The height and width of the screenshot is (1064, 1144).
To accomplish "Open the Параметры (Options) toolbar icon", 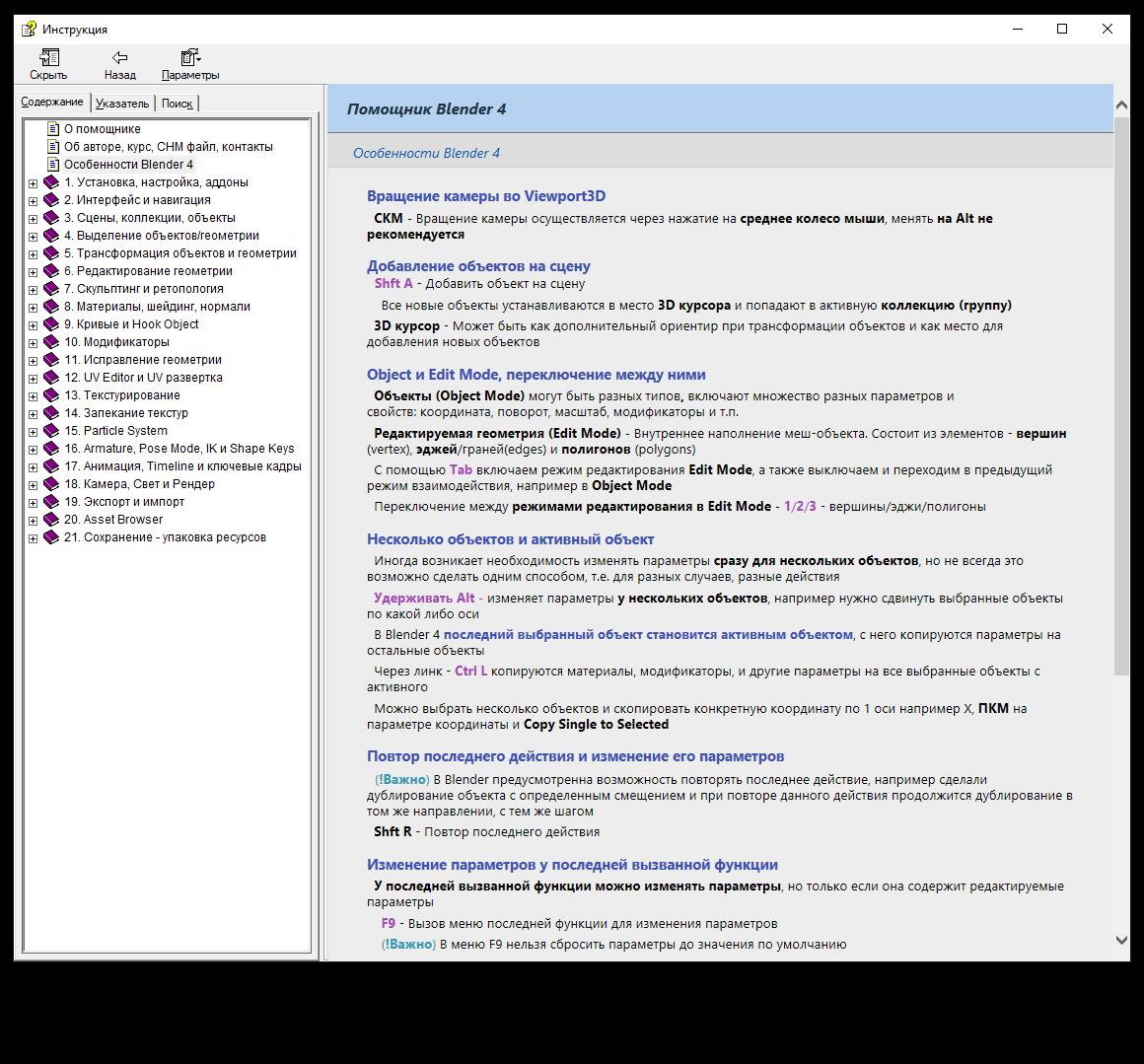I will tap(190, 58).
